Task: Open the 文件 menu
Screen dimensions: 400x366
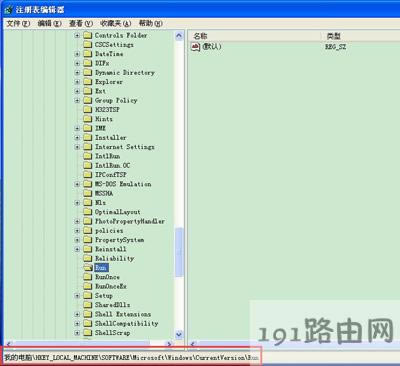Action: pyautogui.click(x=18, y=23)
